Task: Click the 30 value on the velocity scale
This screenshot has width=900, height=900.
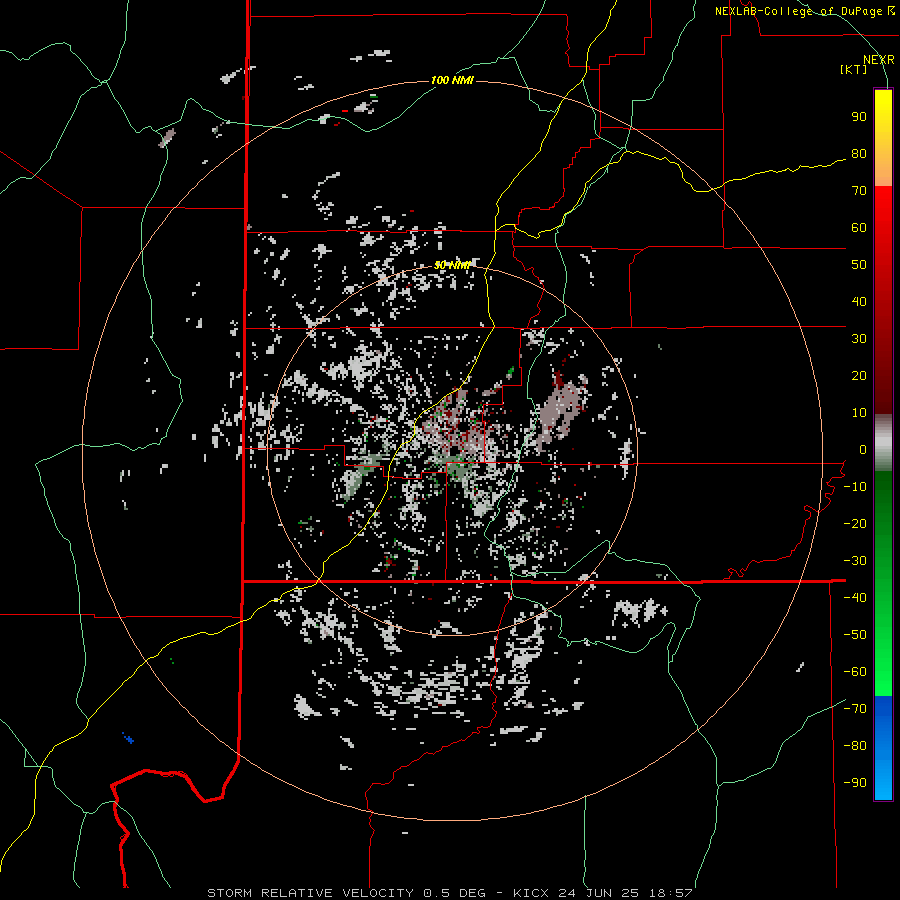Action: click(859, 339)
